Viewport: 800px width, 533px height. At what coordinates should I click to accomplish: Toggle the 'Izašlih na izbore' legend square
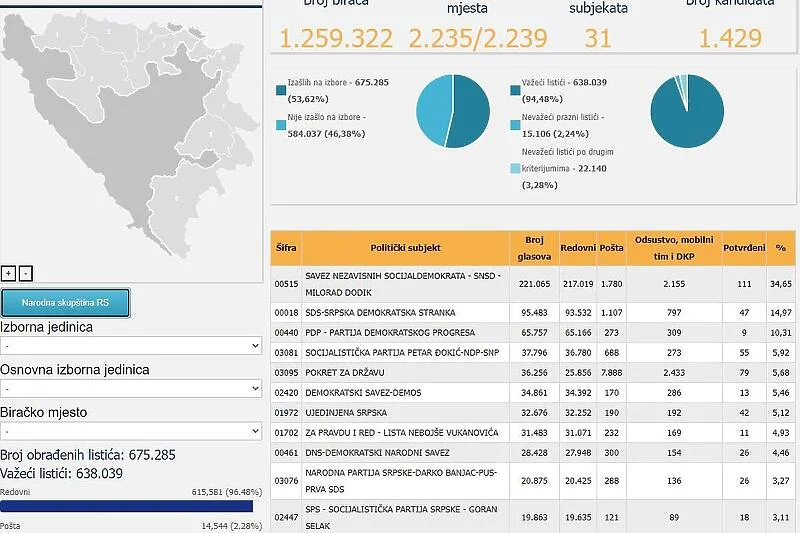pos(281,91)
